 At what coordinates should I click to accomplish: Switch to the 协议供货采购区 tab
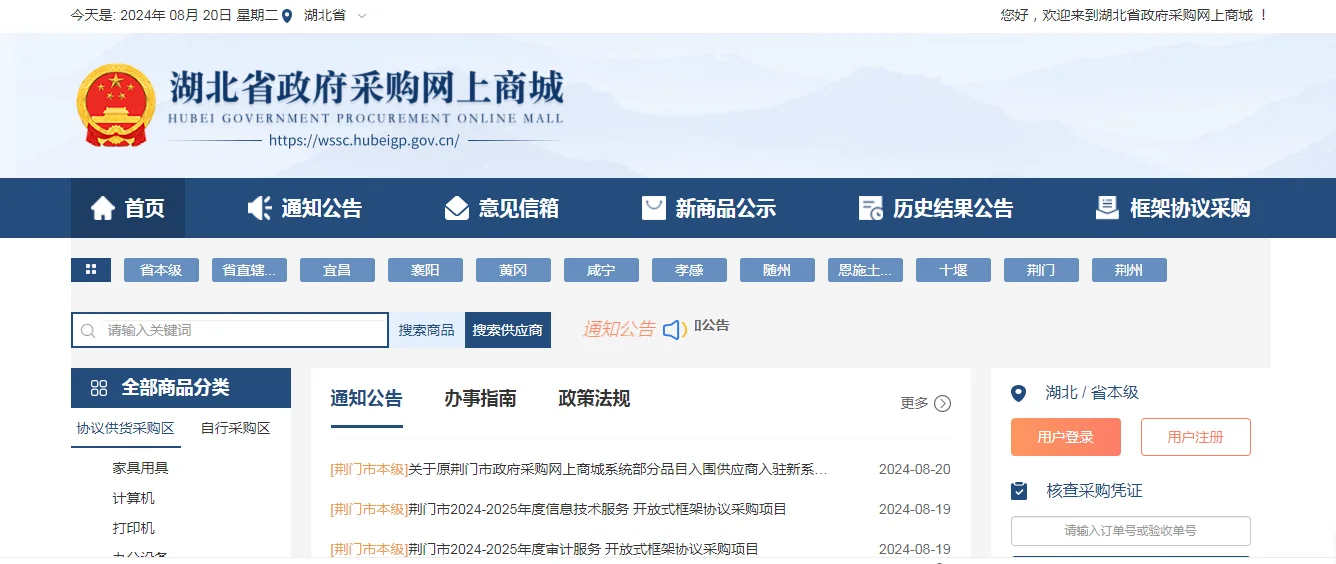tap(126, 428)
